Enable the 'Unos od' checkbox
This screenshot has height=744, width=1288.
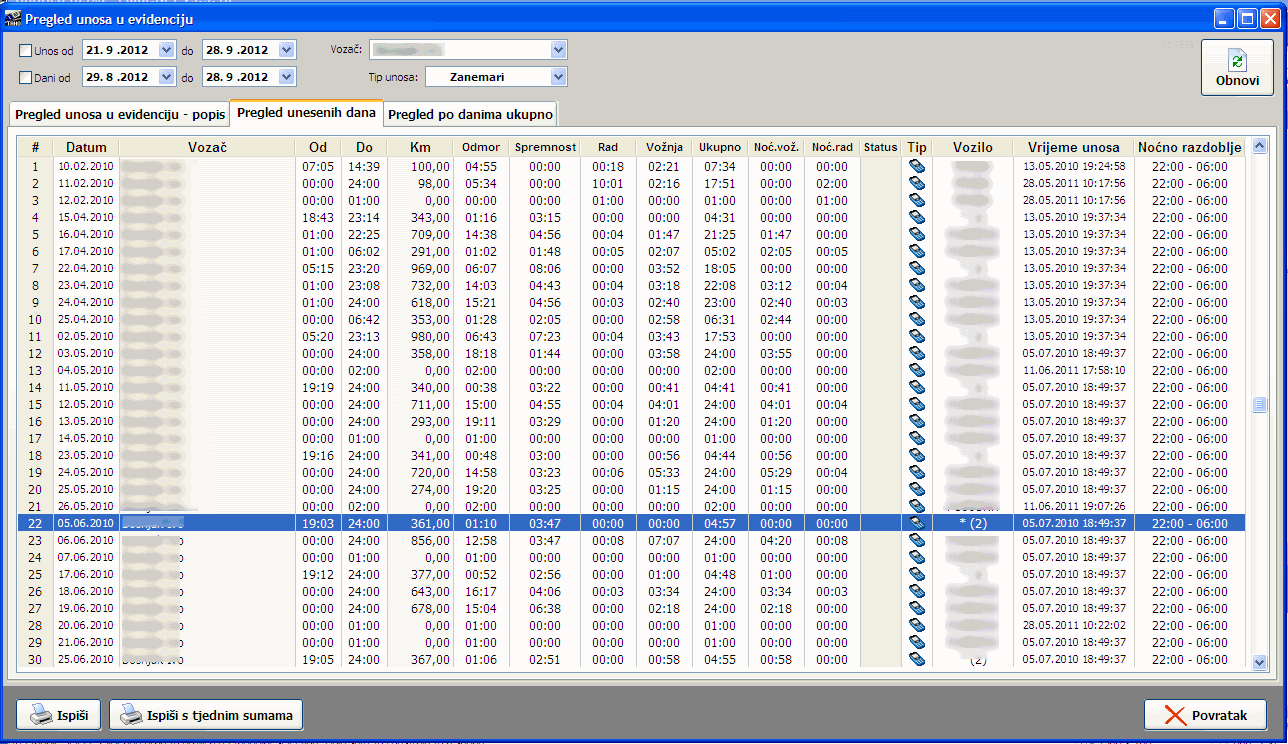pyautogui.click(x=26, y=50)
